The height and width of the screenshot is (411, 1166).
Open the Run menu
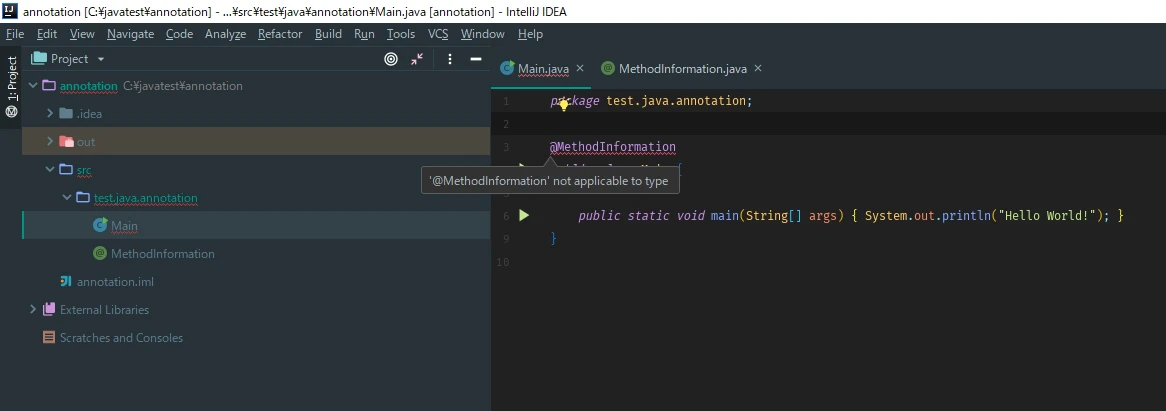(x=364, y=34)
